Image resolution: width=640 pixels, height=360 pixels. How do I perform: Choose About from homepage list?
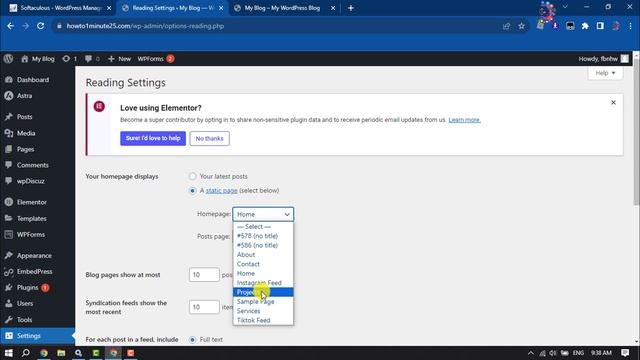263,255
